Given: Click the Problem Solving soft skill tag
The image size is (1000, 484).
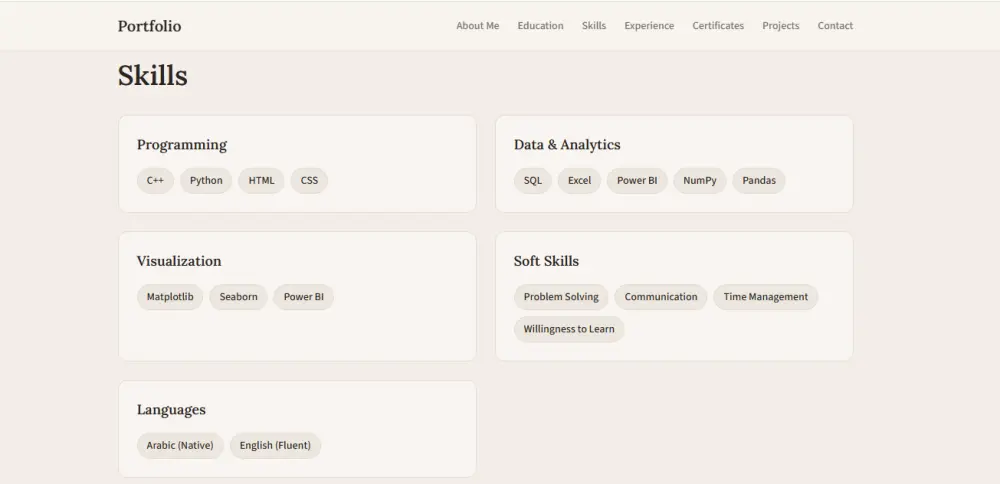Looking at the screenshot, I should click(561, 297).
